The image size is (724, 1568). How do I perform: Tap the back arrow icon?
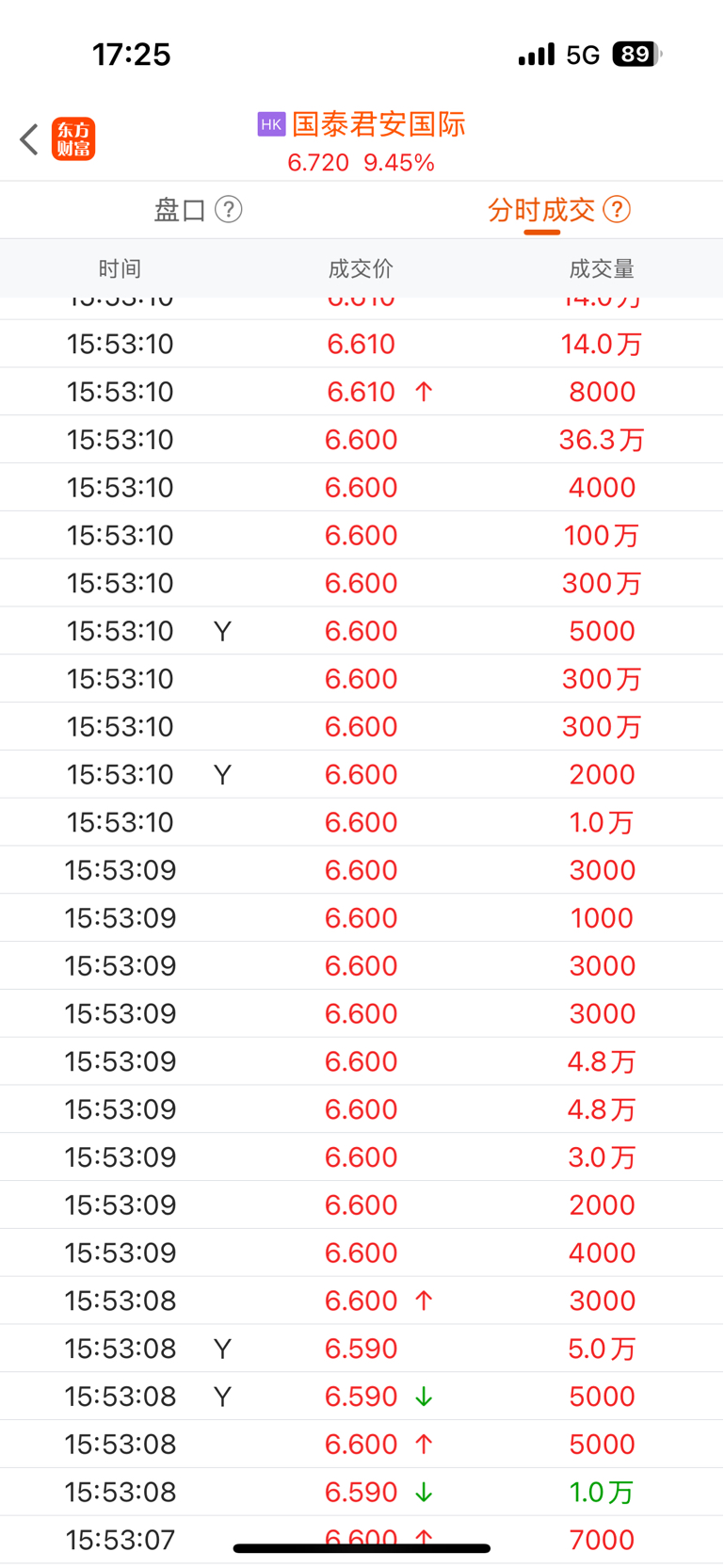(29, 139)
